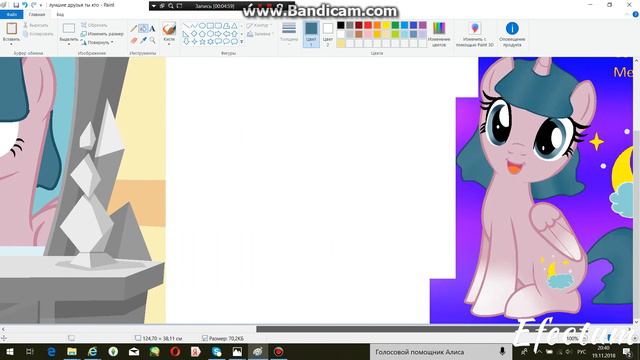Select the Pencil tool
The width and height of the screenshot is (640, 360).
[134, 29]
